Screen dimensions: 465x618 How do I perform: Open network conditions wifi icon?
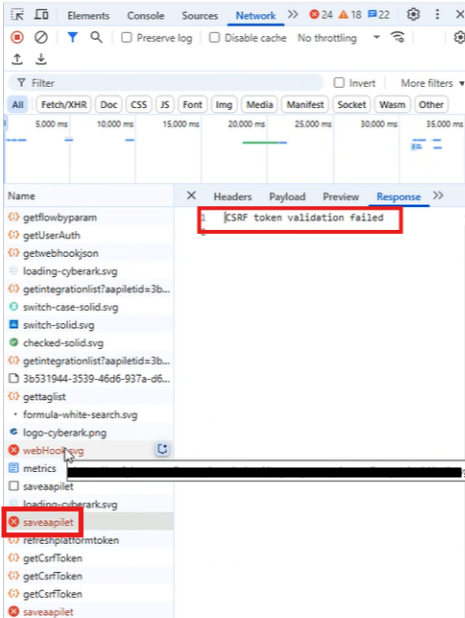pos(397,37)
